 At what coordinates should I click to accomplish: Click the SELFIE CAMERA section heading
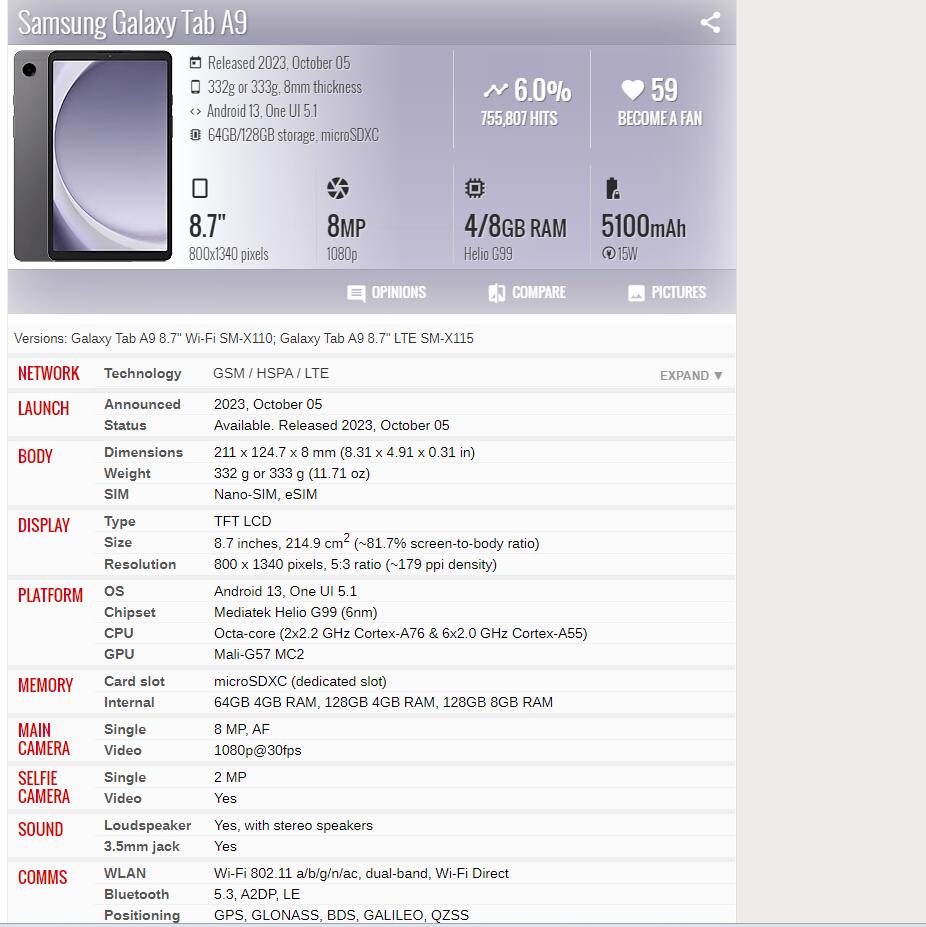(44, 787)
